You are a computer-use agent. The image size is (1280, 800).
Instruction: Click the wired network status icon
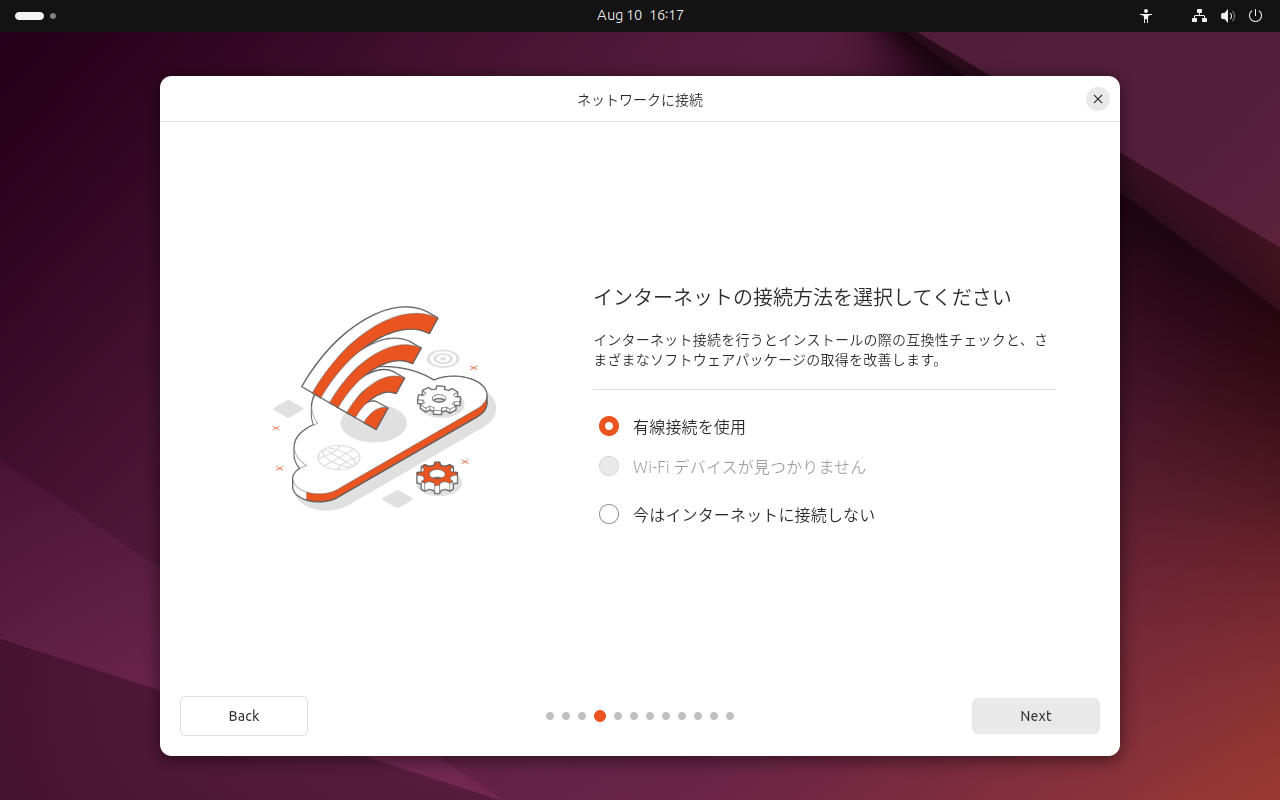(x=1199, y=16)
